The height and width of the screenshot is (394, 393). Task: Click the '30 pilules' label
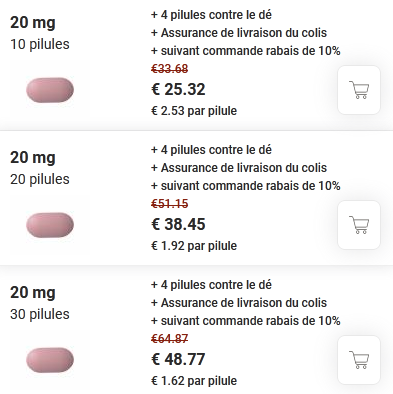[x=40, y=314]
